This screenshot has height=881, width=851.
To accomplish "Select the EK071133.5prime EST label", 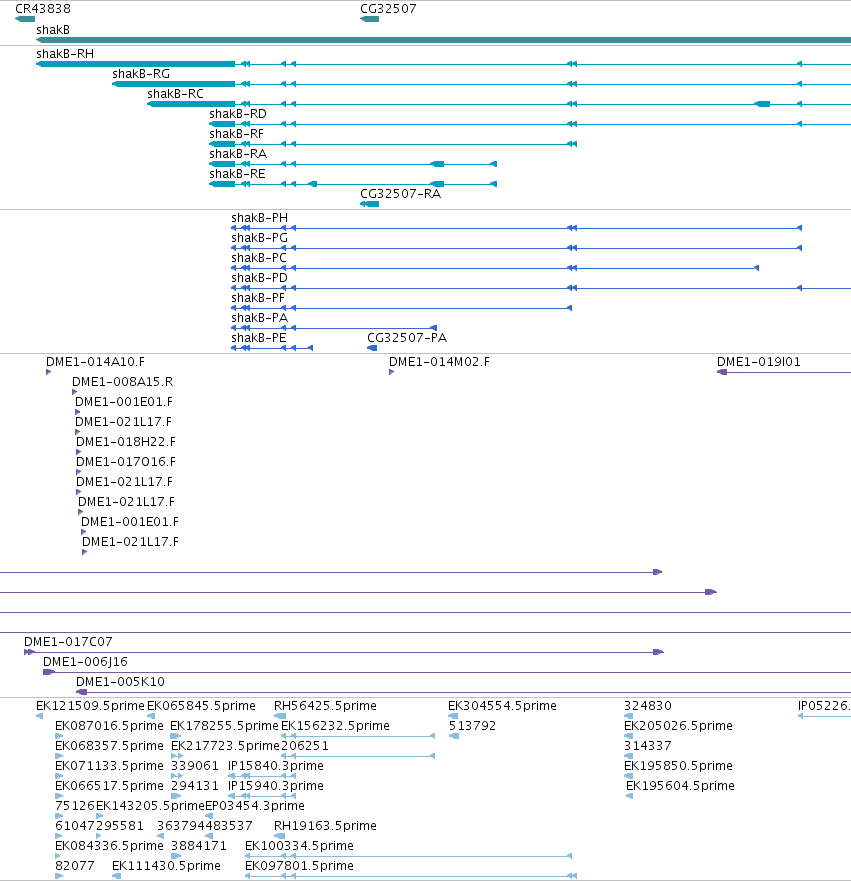I will tap(110, 766).
